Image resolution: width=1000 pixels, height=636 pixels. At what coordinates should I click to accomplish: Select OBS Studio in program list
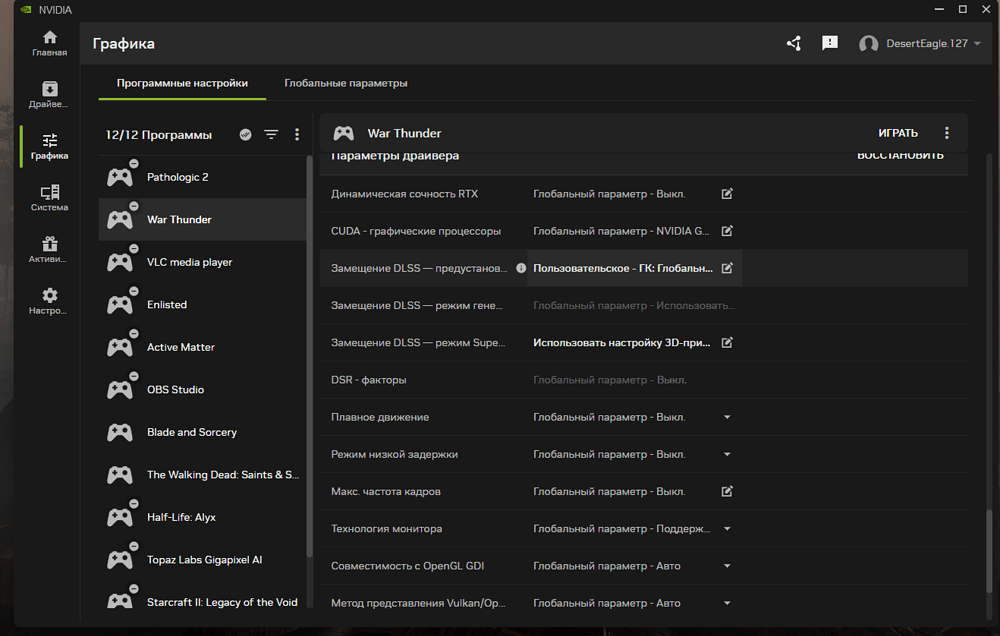(203, 390)
